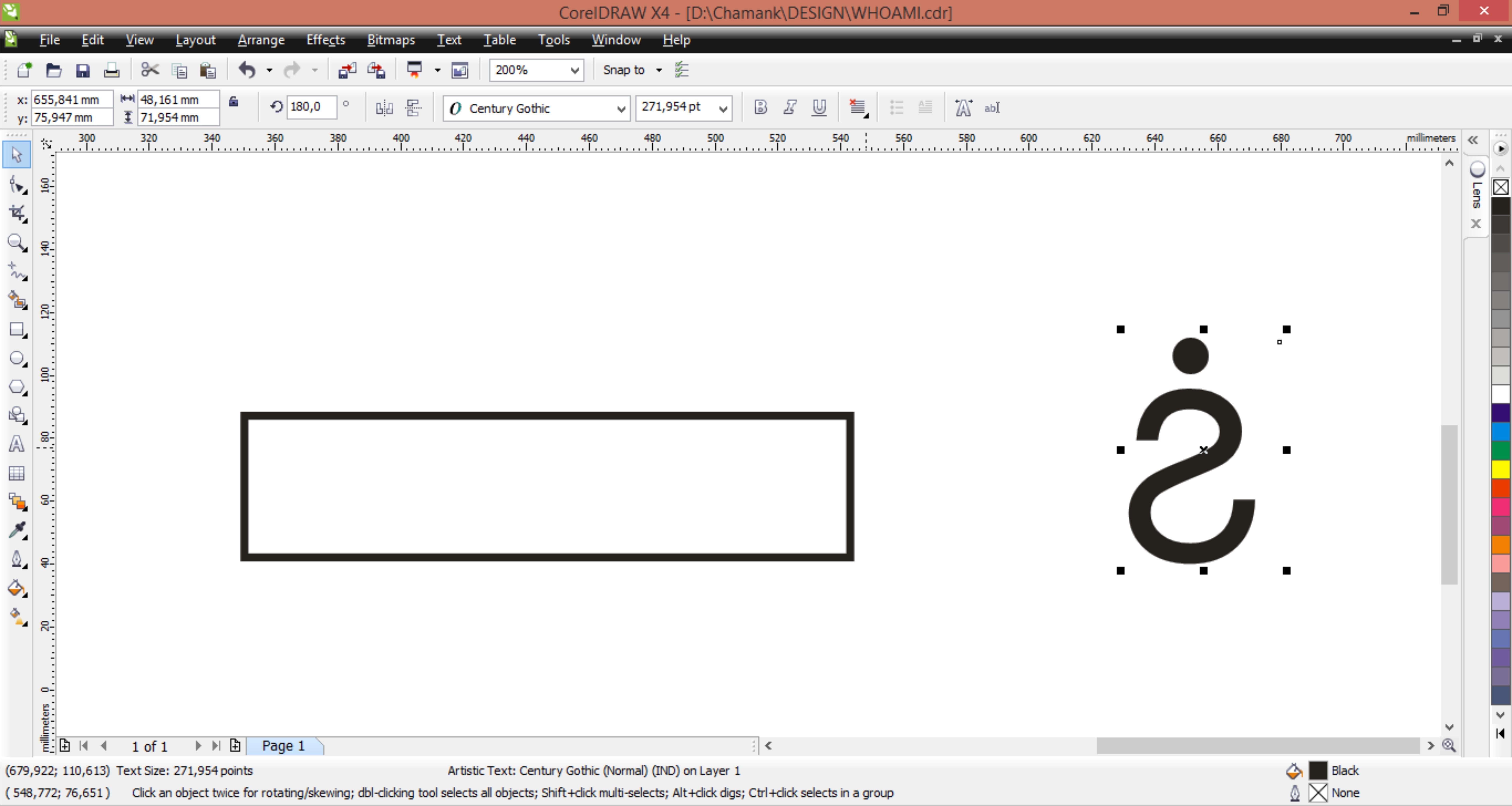This screenshot has width=1512, height=806.
Task: Paste from clipboard
Action: (208, 70)
